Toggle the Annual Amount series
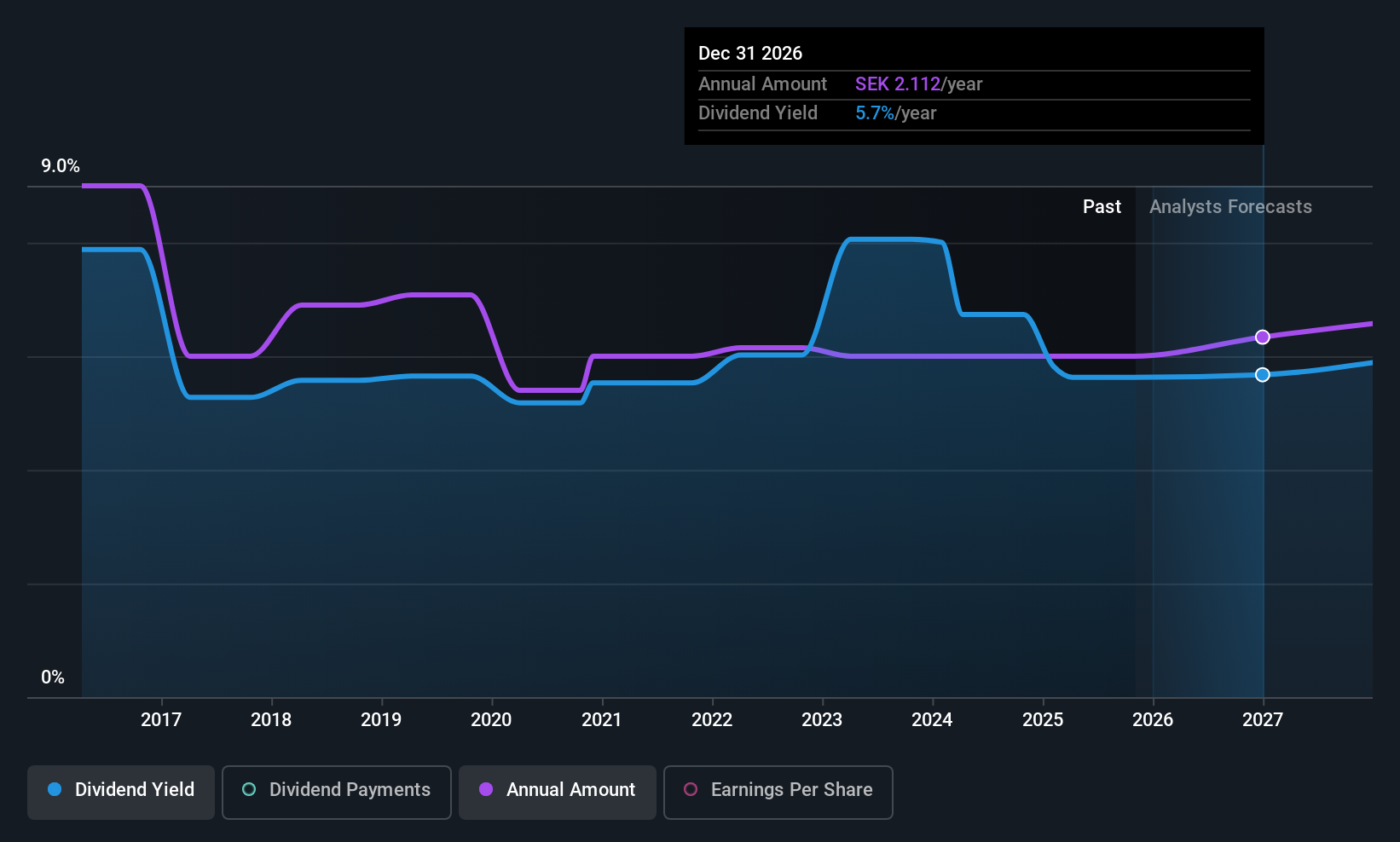Image resolution: width=1400 pixels, height=842 pixels. point(558,793)
